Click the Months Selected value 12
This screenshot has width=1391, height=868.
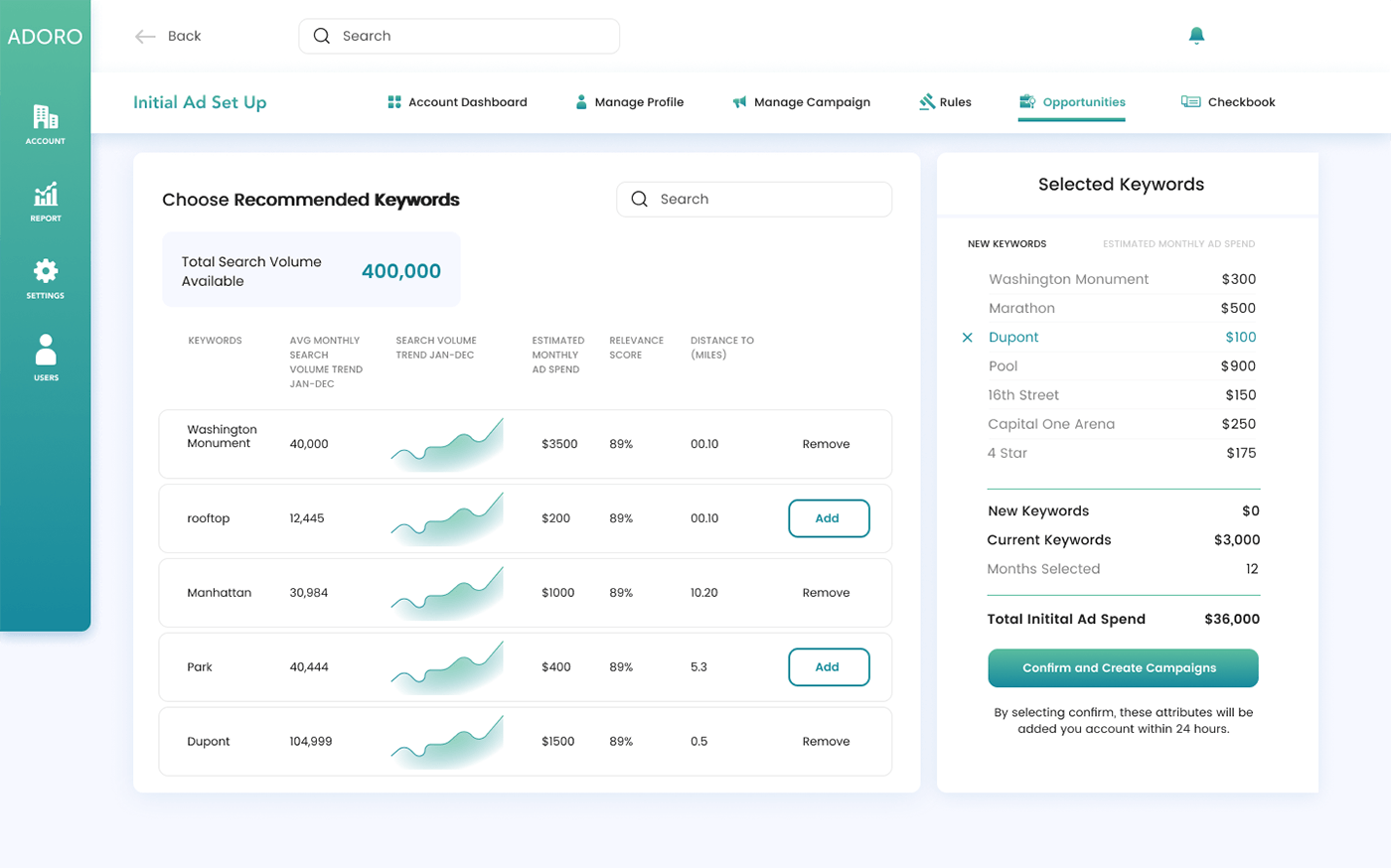click(x=1252, y=569)
